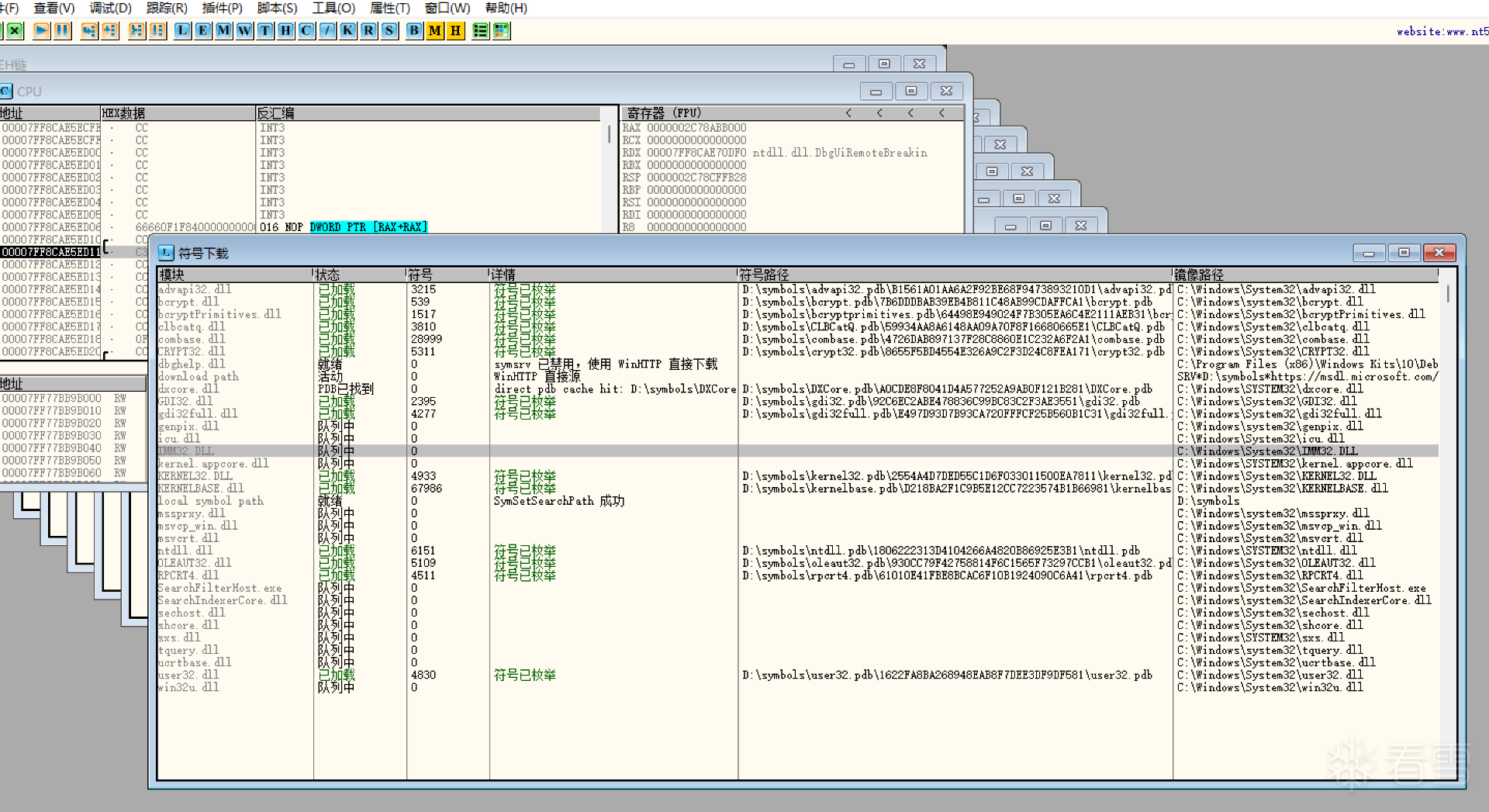Open the 帮助(H) menu
The height and width of the screenshot is (812, 1489).
coord(506,8)
